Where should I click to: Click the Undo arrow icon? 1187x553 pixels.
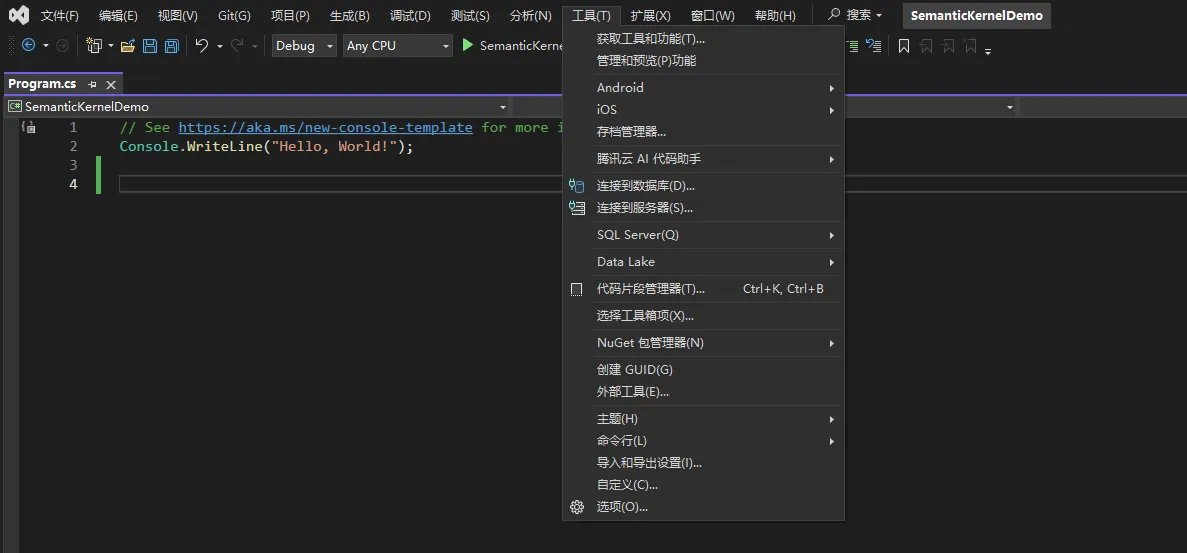(201, 46)
